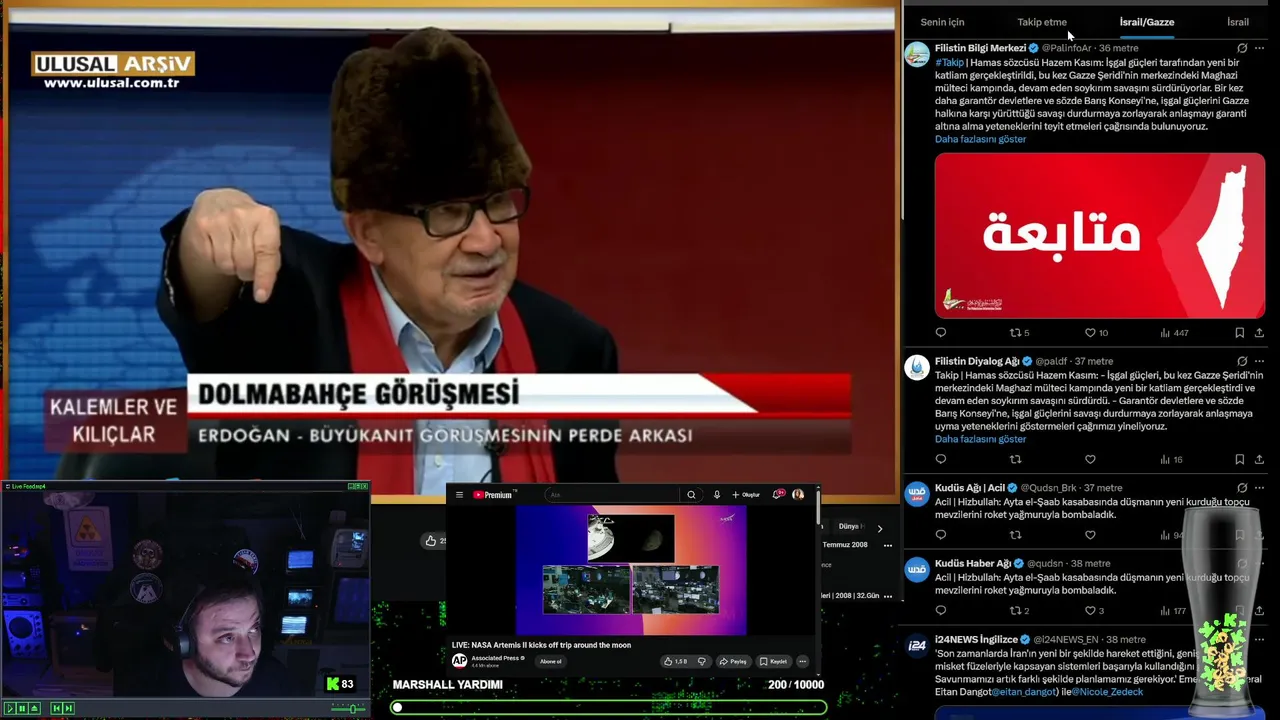
Task: Like the Filistin Bilgi Merkezi post
Action: click(x=1096, y=333)
